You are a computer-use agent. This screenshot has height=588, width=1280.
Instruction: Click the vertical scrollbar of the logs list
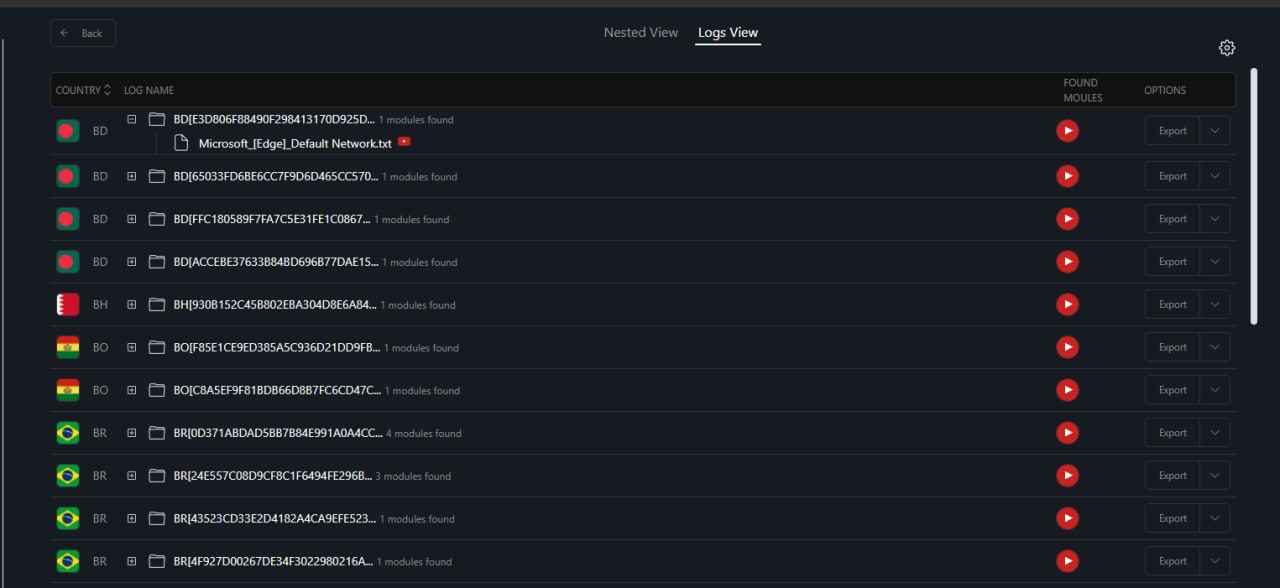coord(1254,196)
